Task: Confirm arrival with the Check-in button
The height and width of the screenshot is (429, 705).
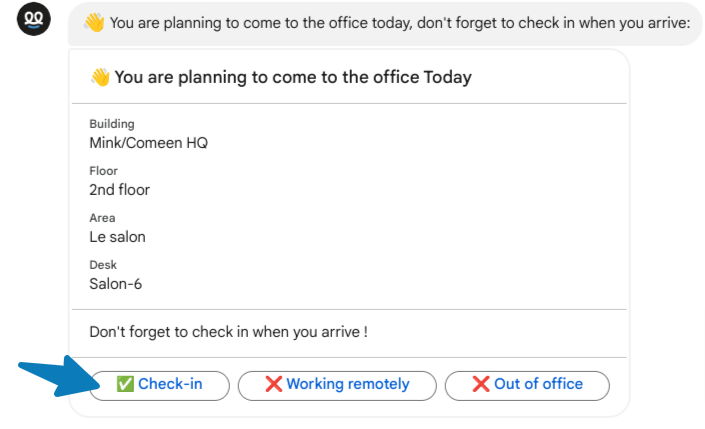Action: (x=160, y=386)
